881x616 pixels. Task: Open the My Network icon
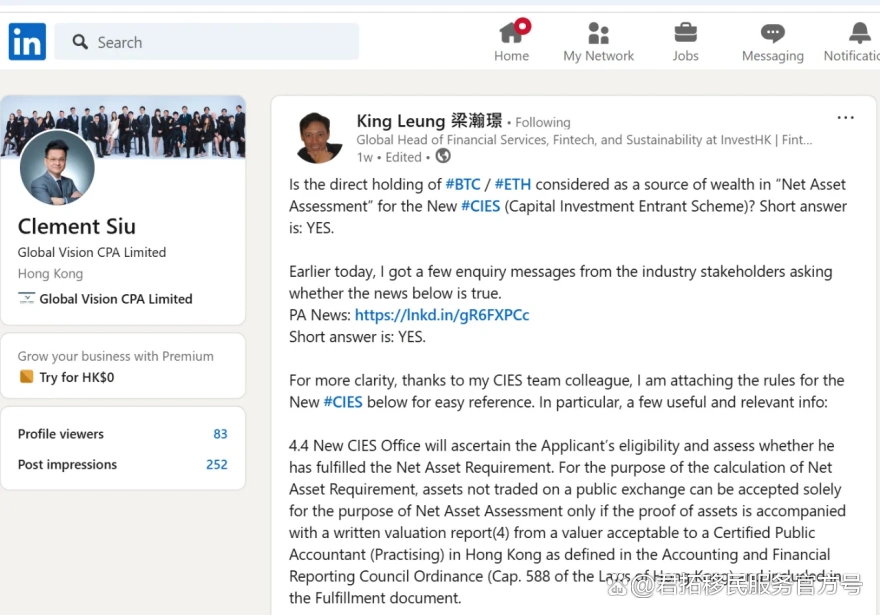tap(598, 33)
